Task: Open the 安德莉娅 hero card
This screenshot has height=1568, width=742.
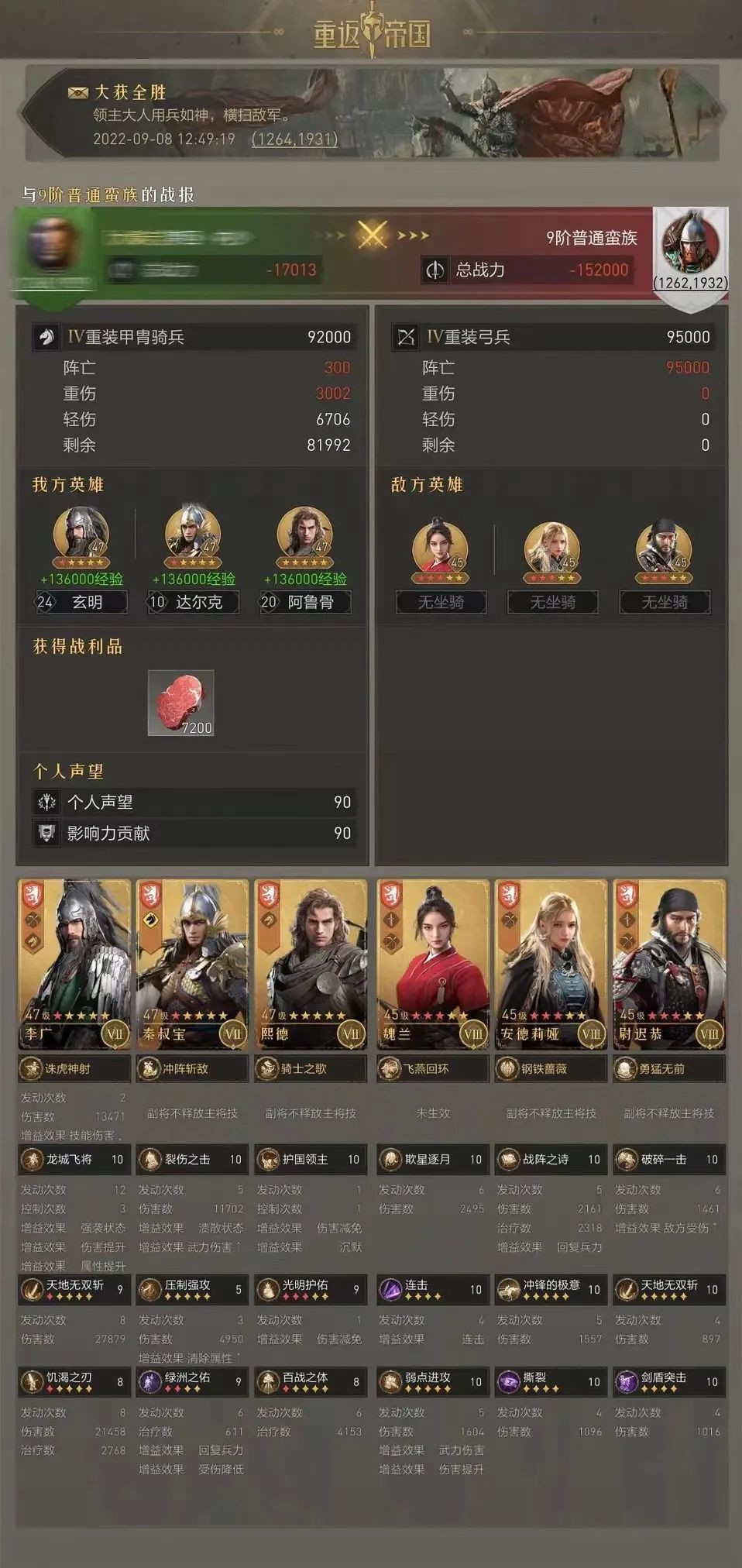Action: 551,965
